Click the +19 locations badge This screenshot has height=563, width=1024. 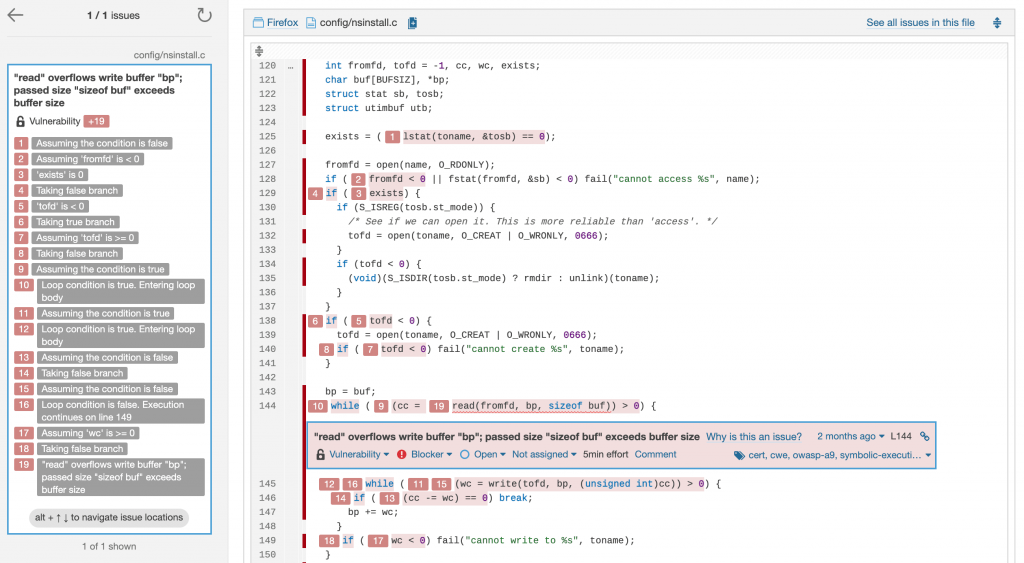coord(97,121)
